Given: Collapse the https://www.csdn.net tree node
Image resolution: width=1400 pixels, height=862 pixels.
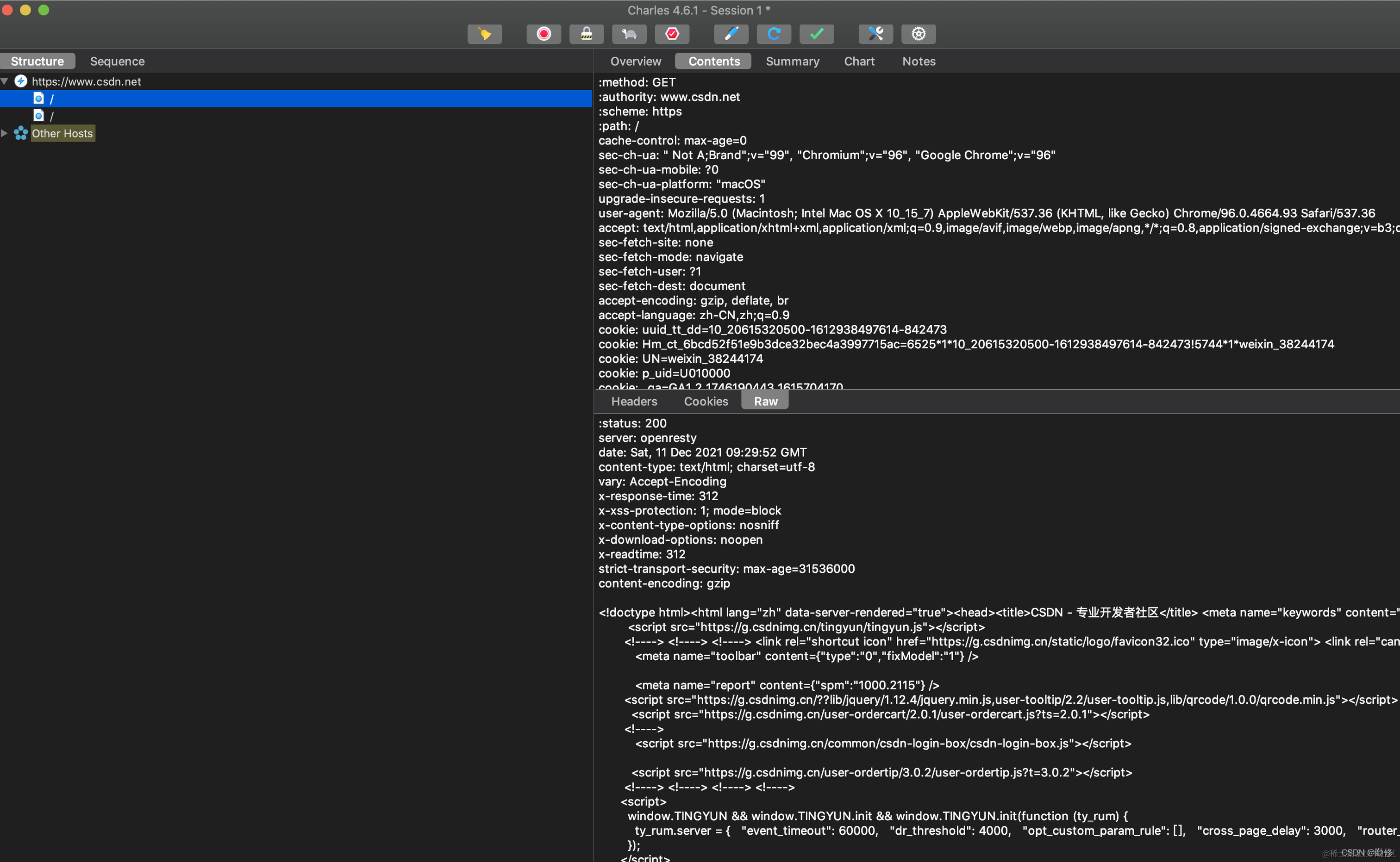Looking at the screenshot, I should [5, 81].
